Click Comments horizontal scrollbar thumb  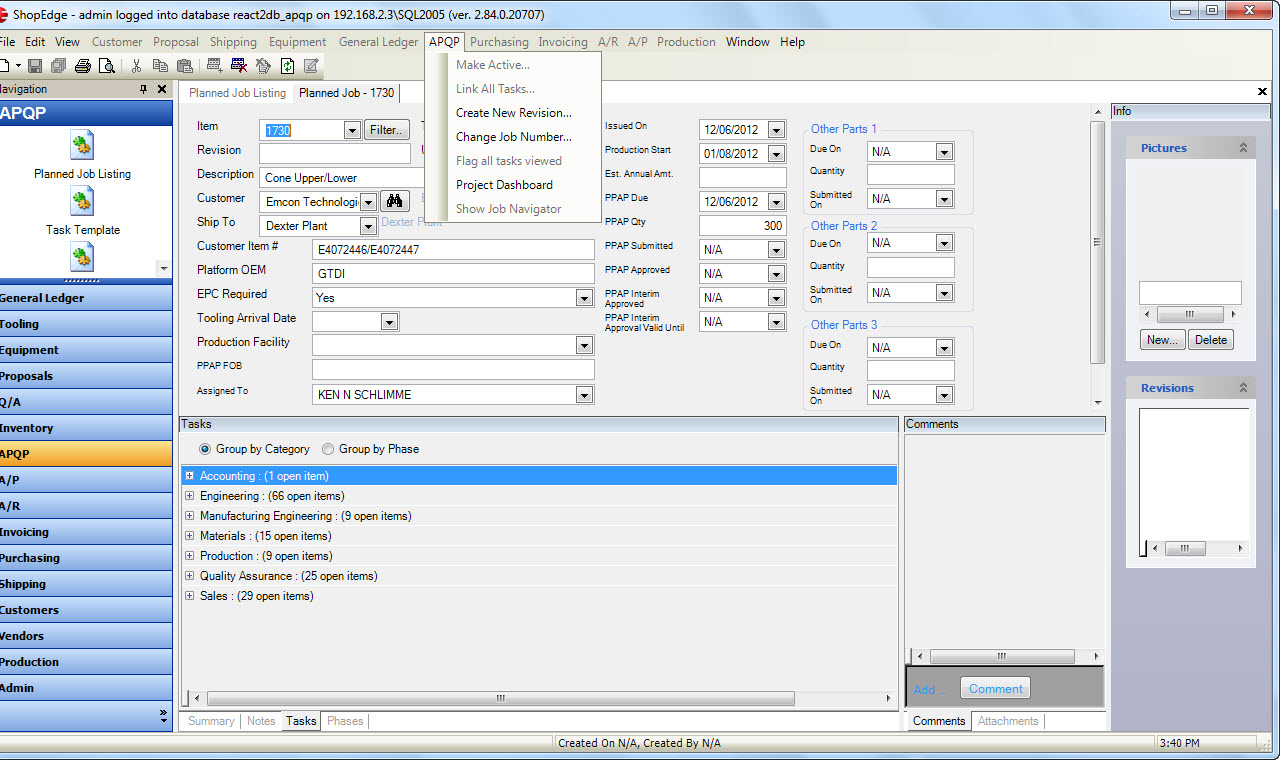pos(1002,657)
